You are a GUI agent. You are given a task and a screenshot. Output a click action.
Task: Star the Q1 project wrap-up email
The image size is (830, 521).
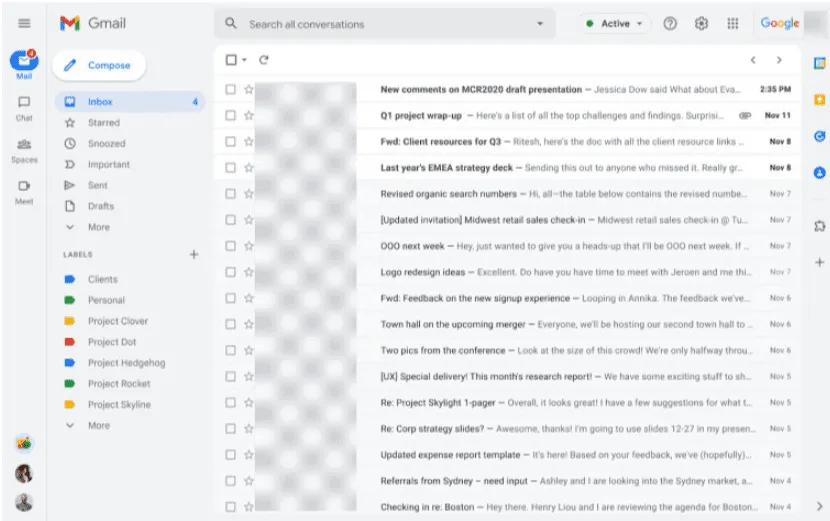pyautogui.click(x=249, y=115)
